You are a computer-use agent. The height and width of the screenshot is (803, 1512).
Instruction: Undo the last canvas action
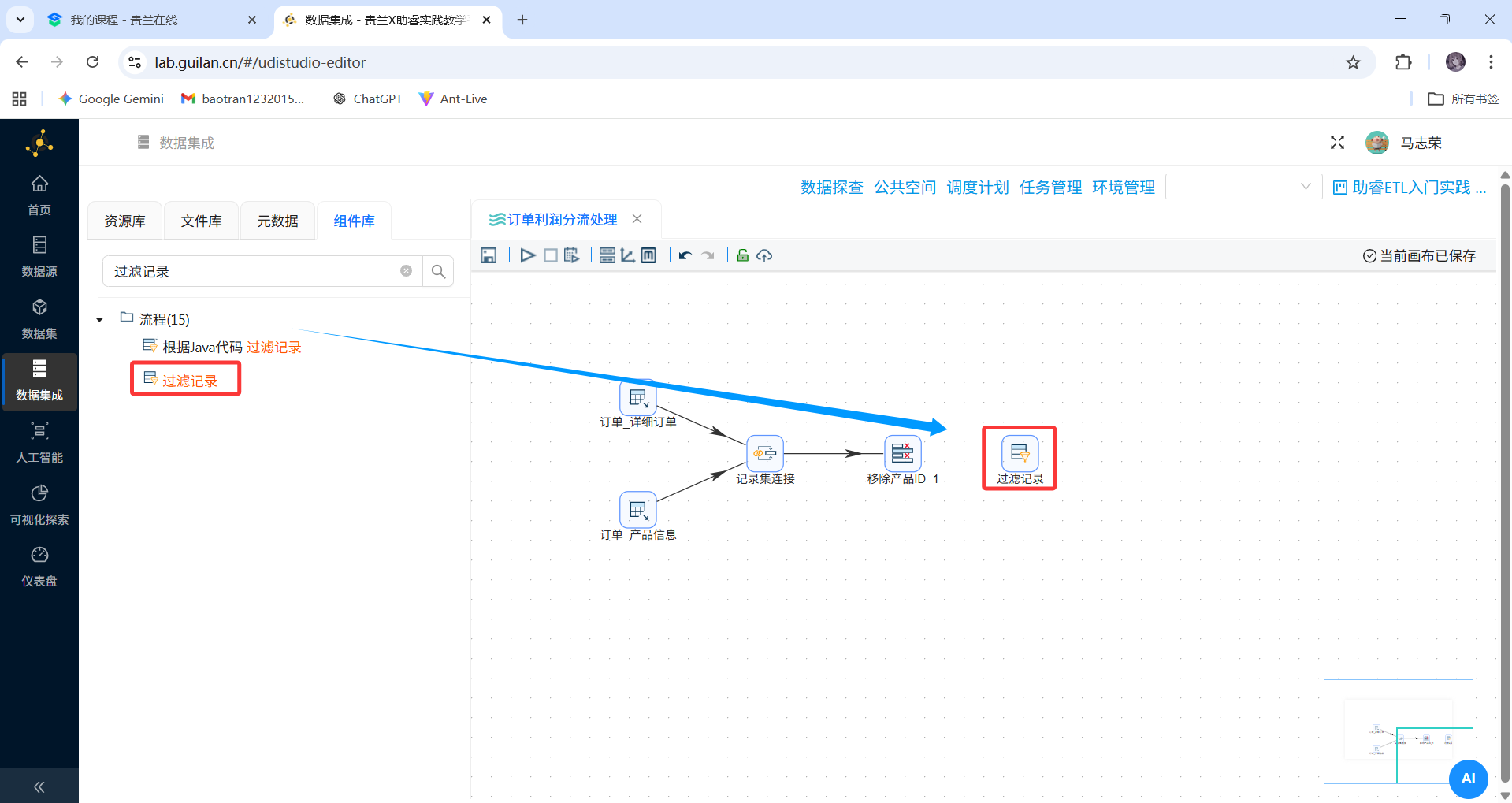(x=685, y=255)
